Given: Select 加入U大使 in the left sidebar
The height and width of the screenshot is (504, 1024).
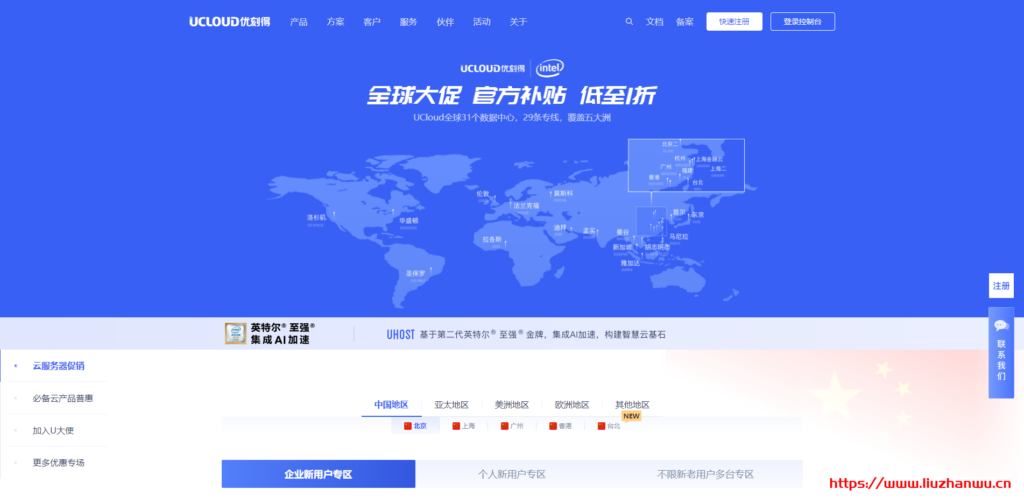Looking at the screenshot, I should [54, 430].
